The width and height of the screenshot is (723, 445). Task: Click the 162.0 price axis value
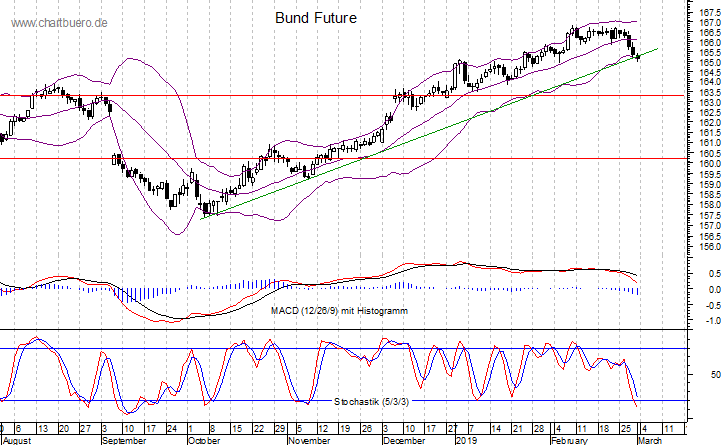pyautogui.click(x=710, y=123)
